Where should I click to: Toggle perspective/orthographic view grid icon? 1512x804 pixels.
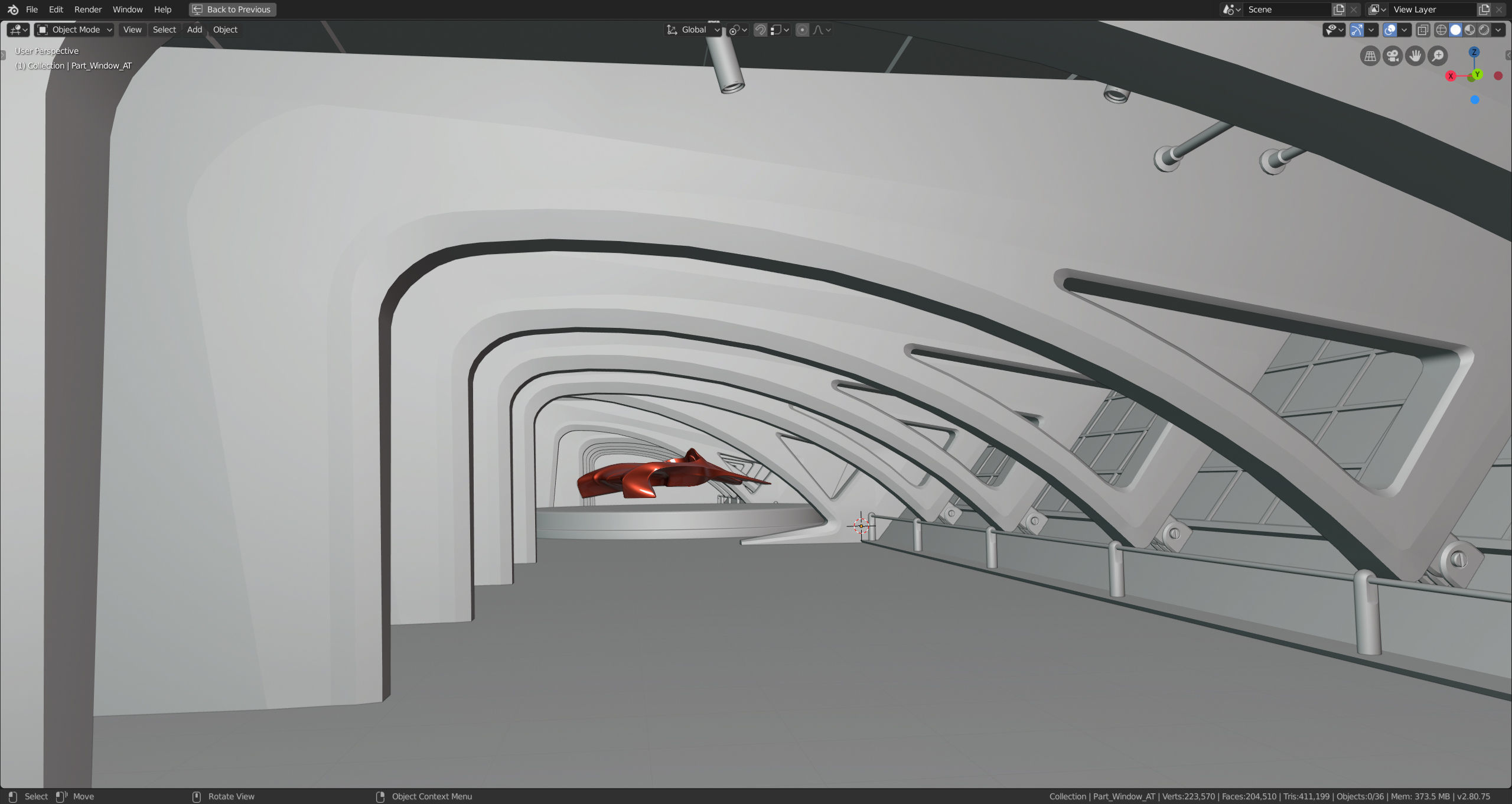1370,56
